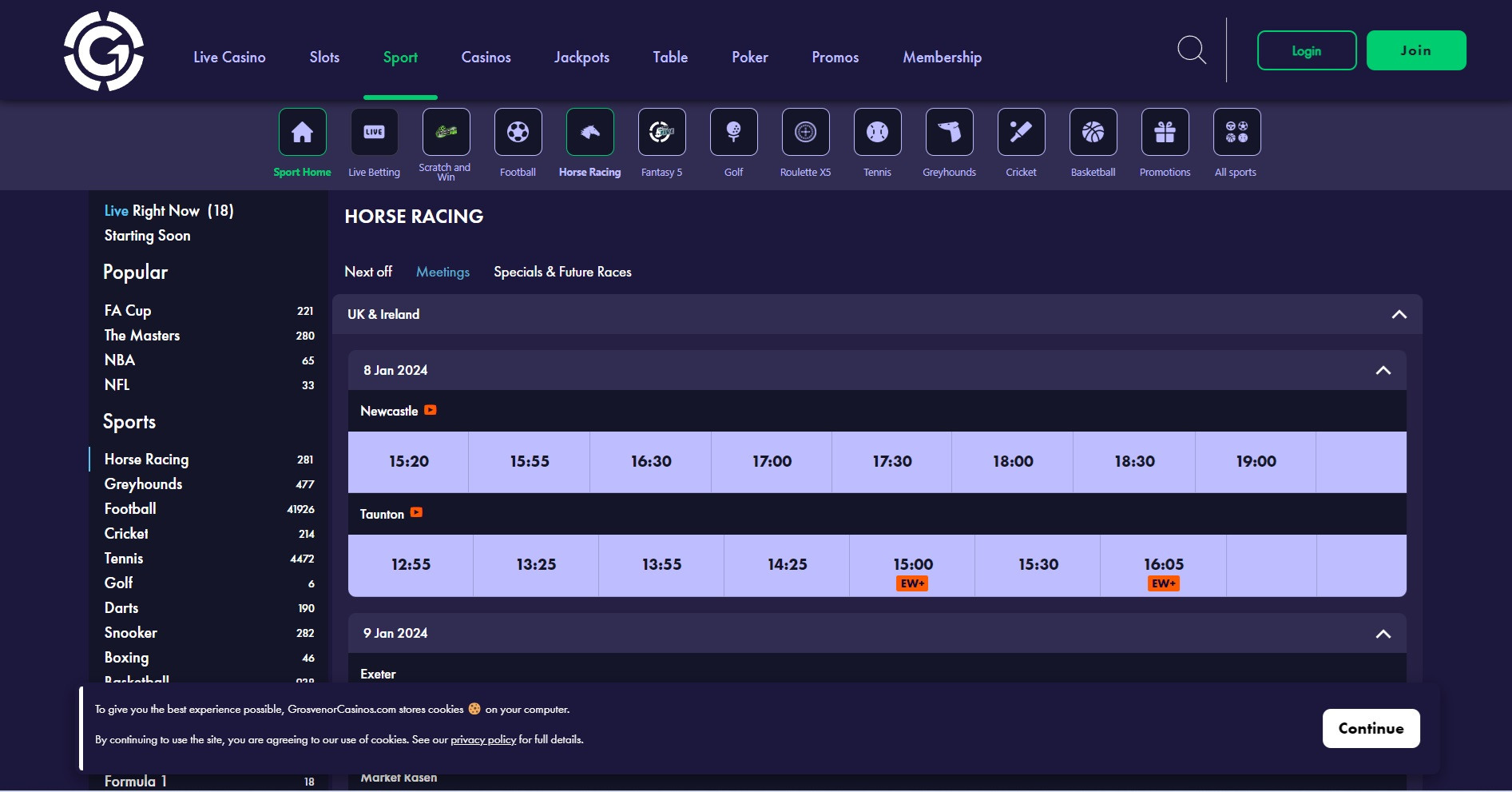Screen dimensions: 1512x792
Task: Open the Scratch and Win icon
Action: (x=446, y=133)
